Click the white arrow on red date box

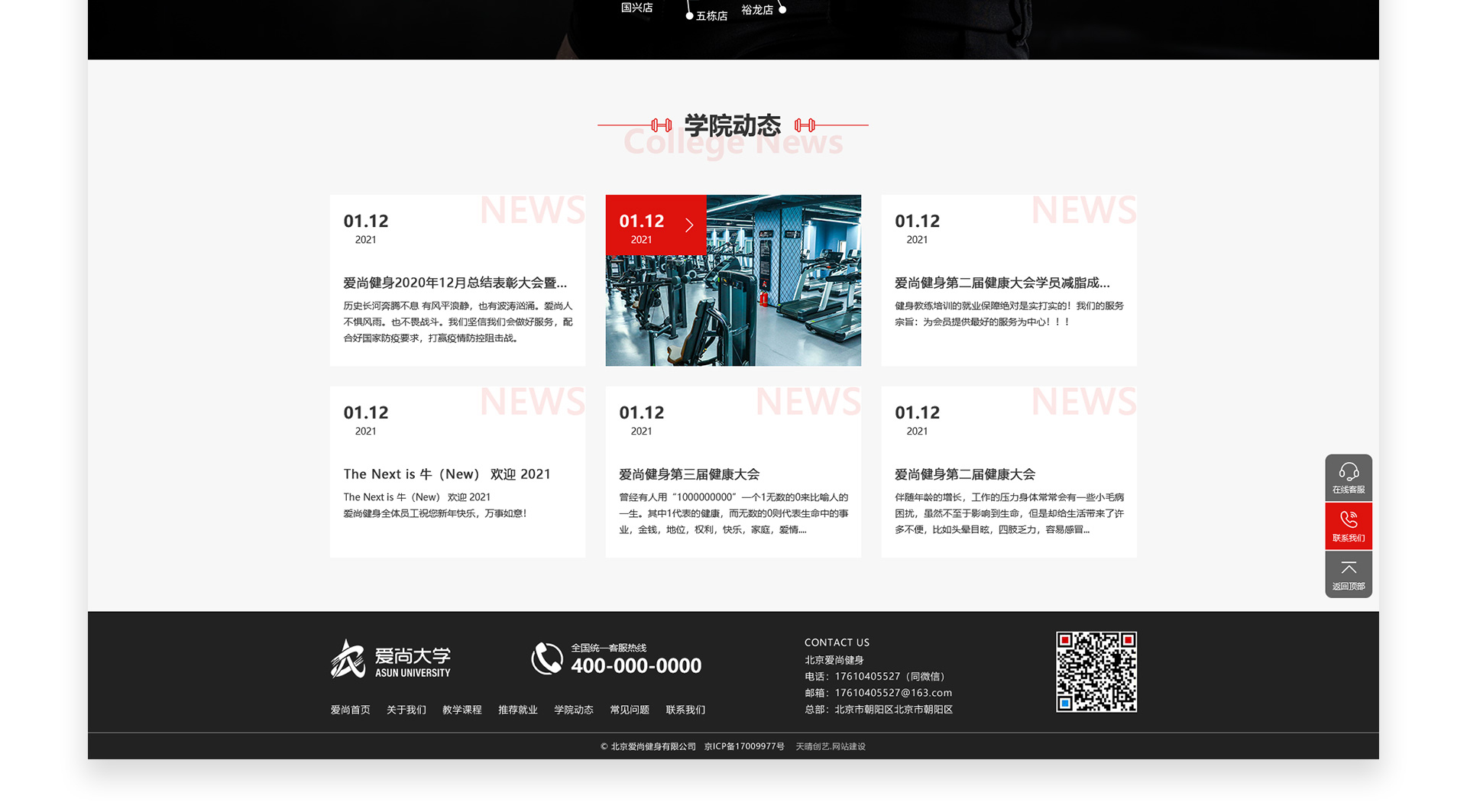689,225
